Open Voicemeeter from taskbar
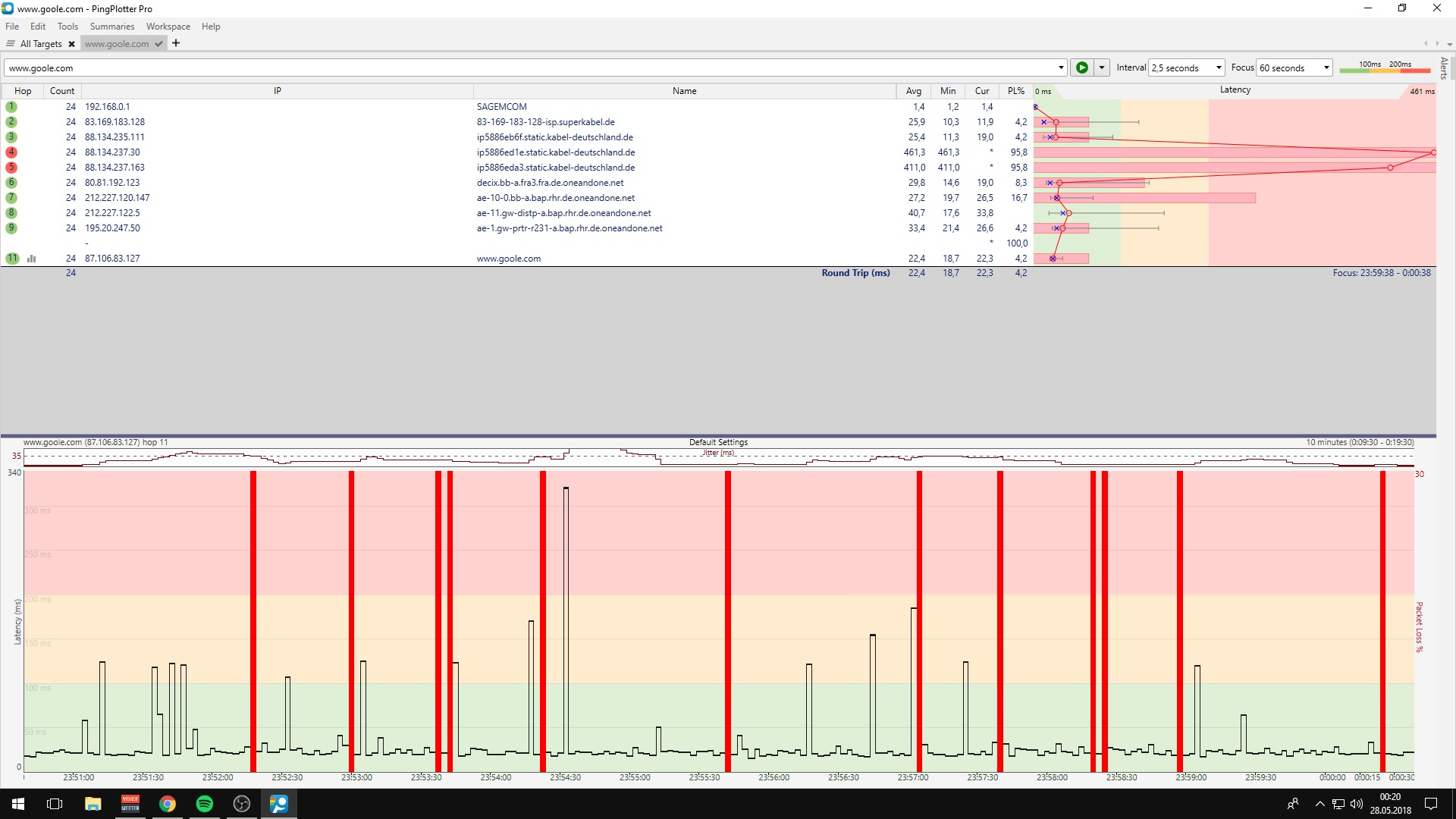This screenshot has width=1456, height=819. 130,804
